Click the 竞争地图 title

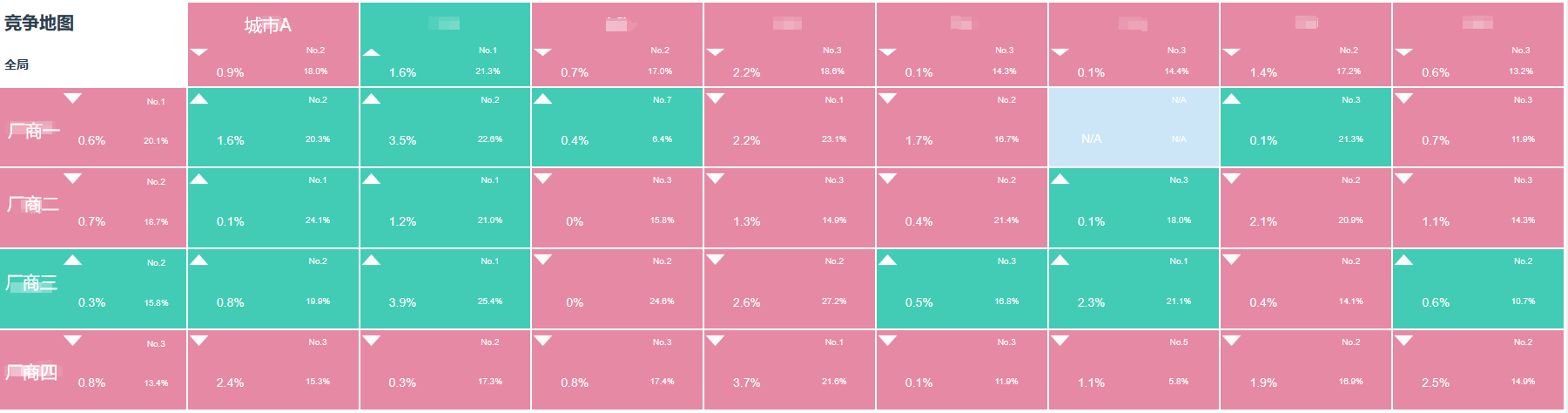pyautogui.click(x=39, y=24)
